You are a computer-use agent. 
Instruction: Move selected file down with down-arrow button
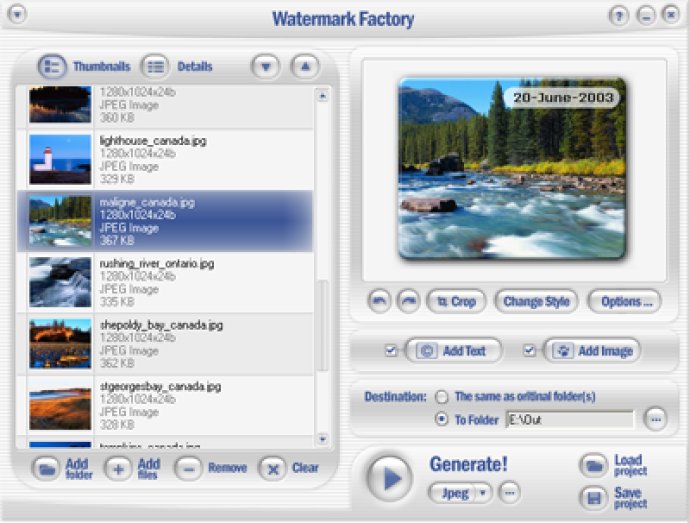click(x=265, y=67)
